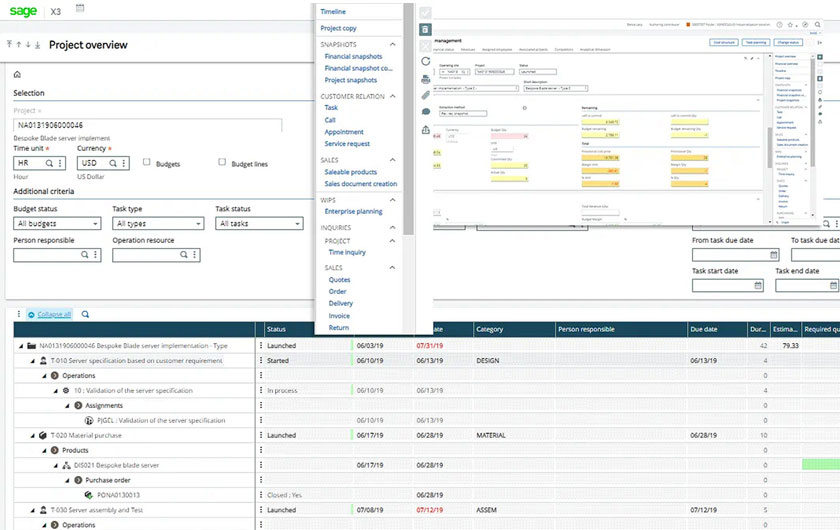
Task: Choose Enterprise planning in the menu
Action: (x=353, y=212)
